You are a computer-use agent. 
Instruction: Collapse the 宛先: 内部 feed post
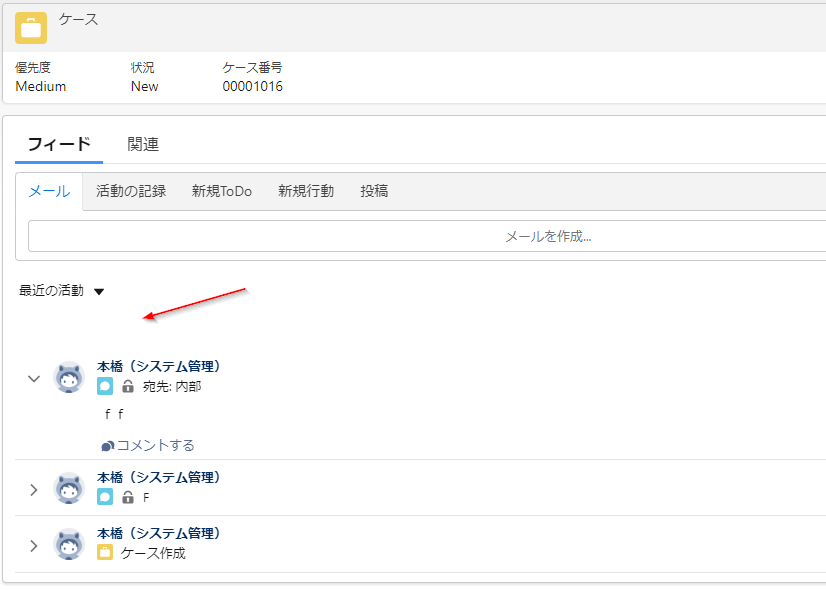coord(34,379)
